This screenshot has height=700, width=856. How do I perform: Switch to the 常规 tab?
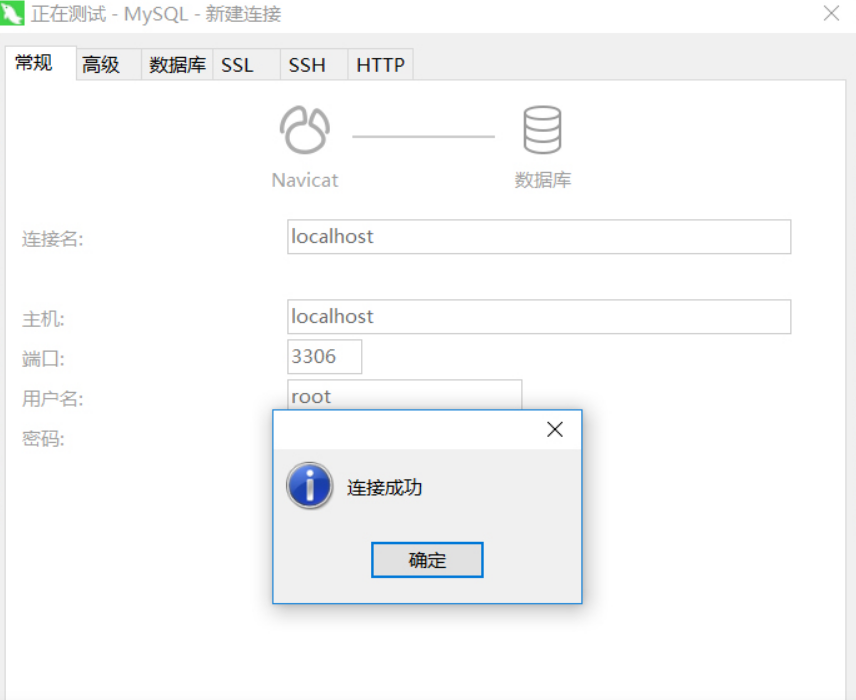click(x=41, y=63)
